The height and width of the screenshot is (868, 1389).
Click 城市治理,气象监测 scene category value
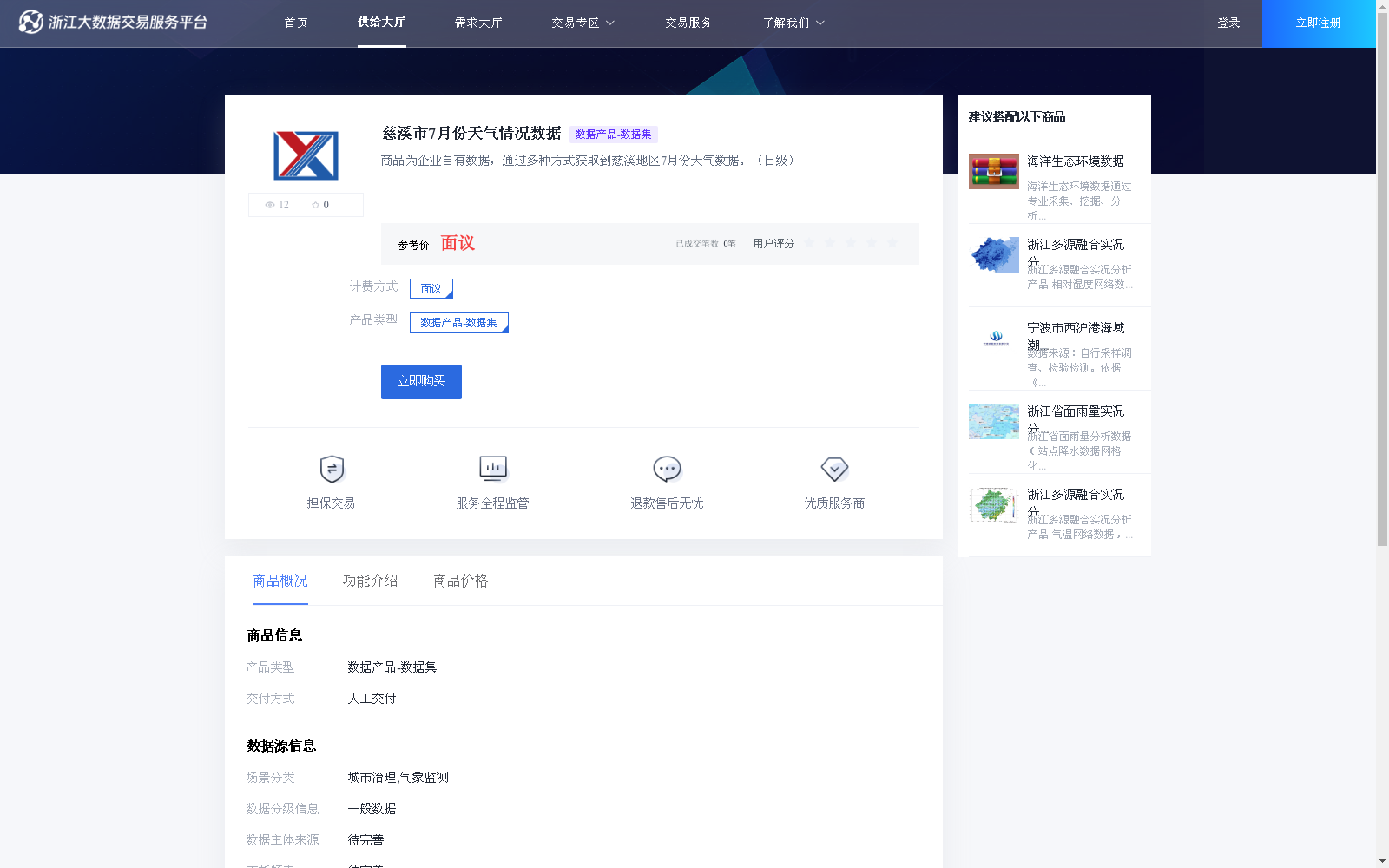(x=398, y=778)
